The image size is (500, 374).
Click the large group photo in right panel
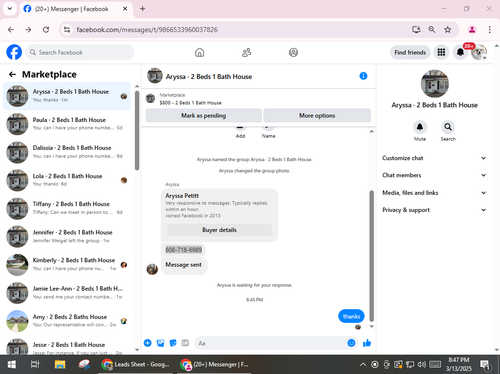click(434, 84)
